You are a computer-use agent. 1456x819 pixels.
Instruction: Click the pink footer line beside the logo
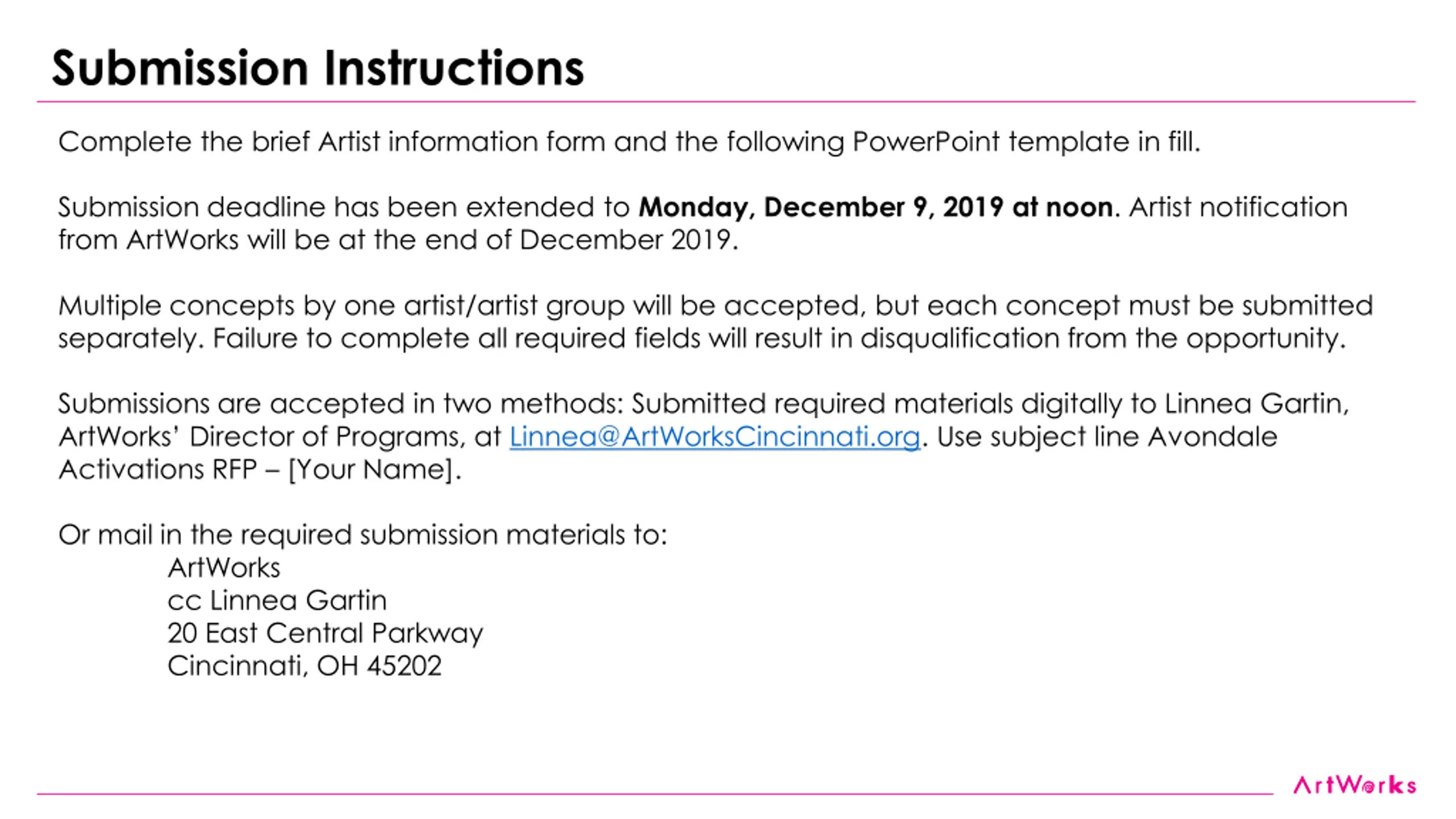point(655,793)
